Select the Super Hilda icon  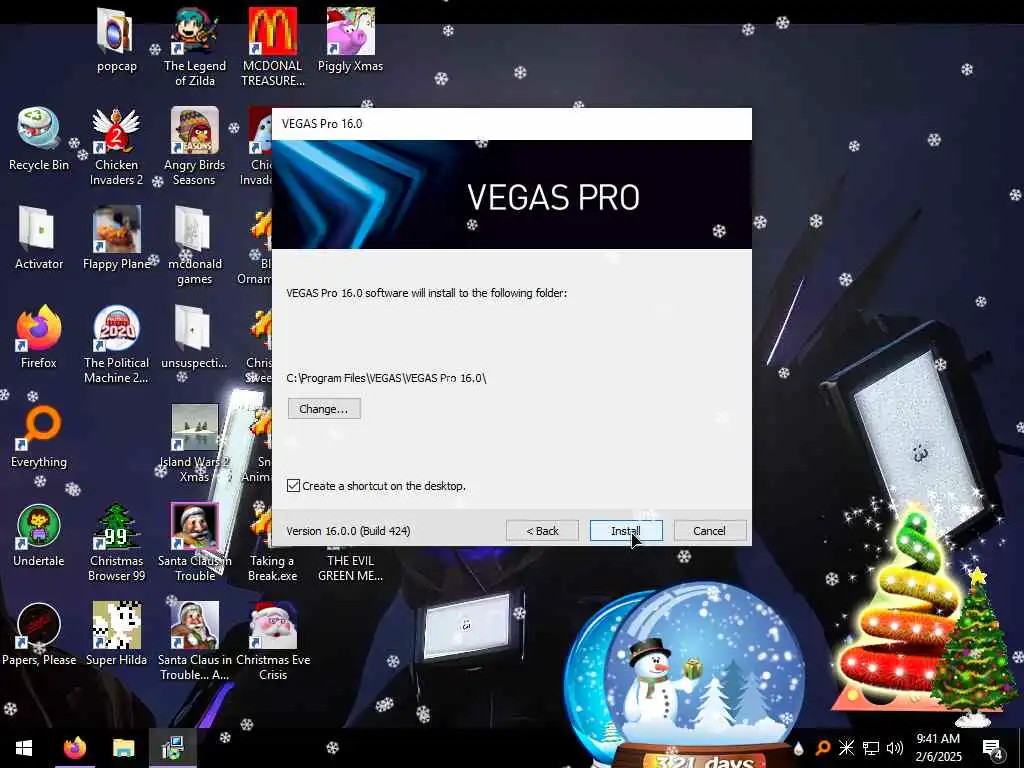116,634
